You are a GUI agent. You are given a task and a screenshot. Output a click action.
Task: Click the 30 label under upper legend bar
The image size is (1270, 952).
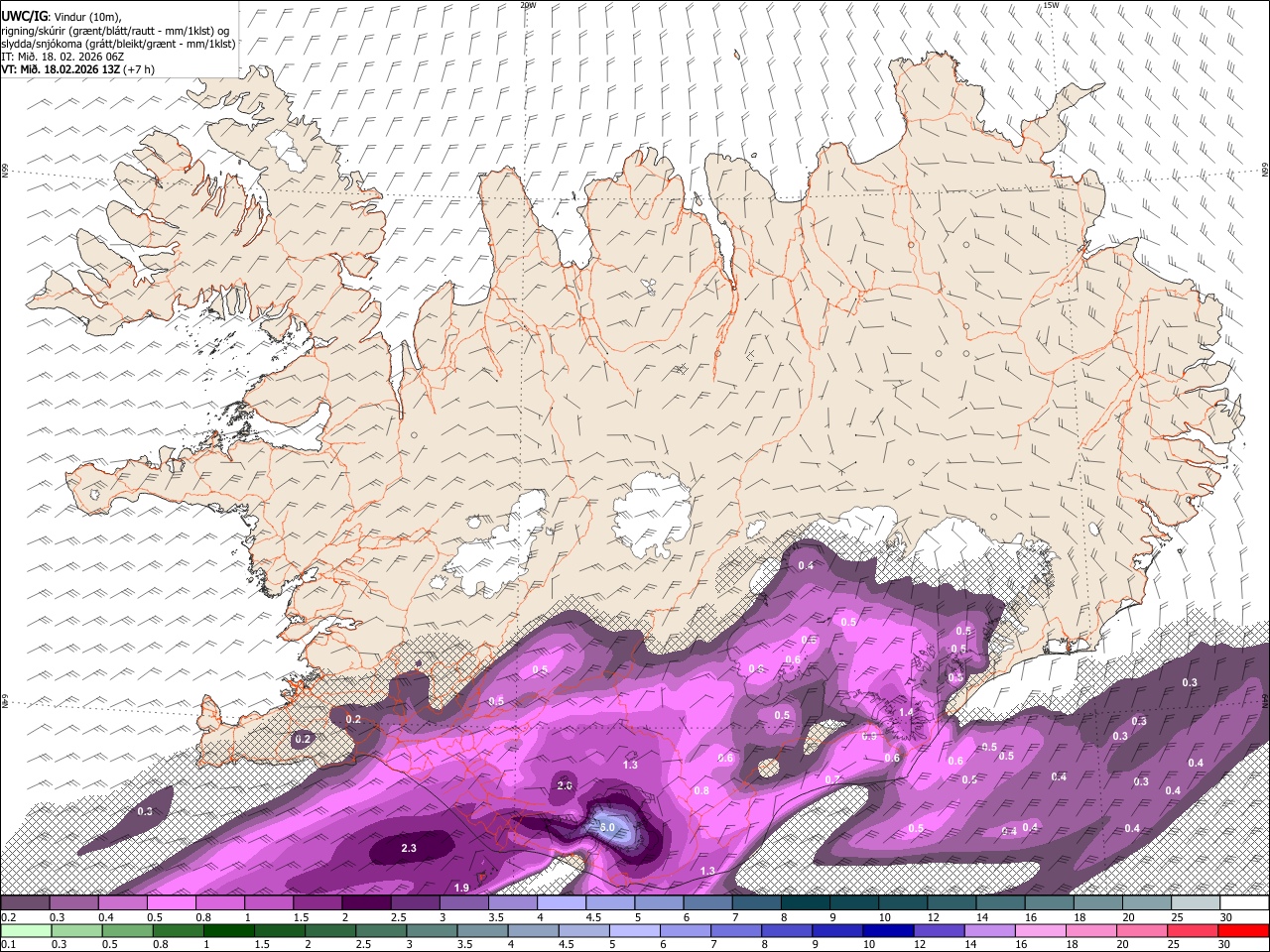click(x=1225, y=917)
